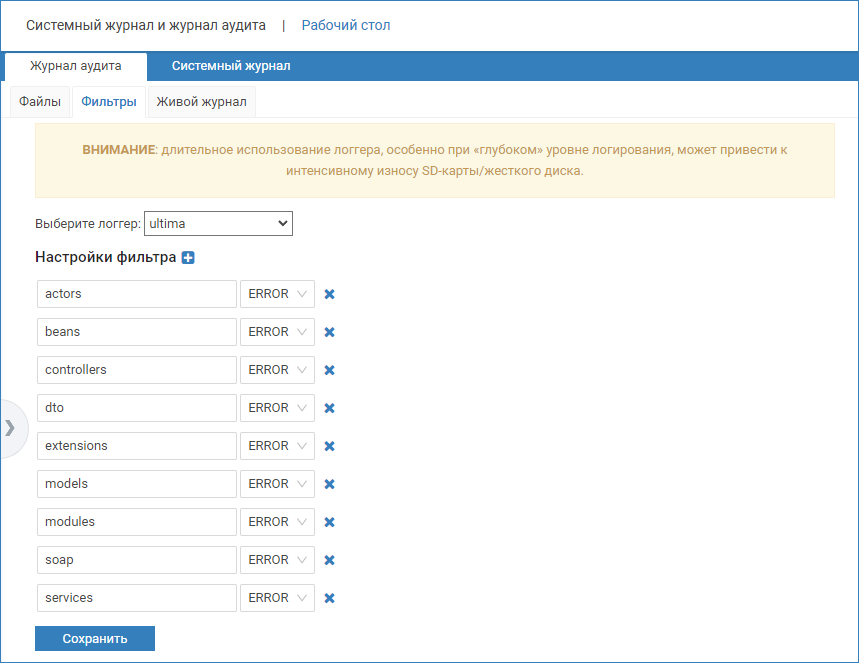The height and width of the screenshot is (663, 859).
Task: Open log level dropdown for actors
Action: click(x=277, y=294)
